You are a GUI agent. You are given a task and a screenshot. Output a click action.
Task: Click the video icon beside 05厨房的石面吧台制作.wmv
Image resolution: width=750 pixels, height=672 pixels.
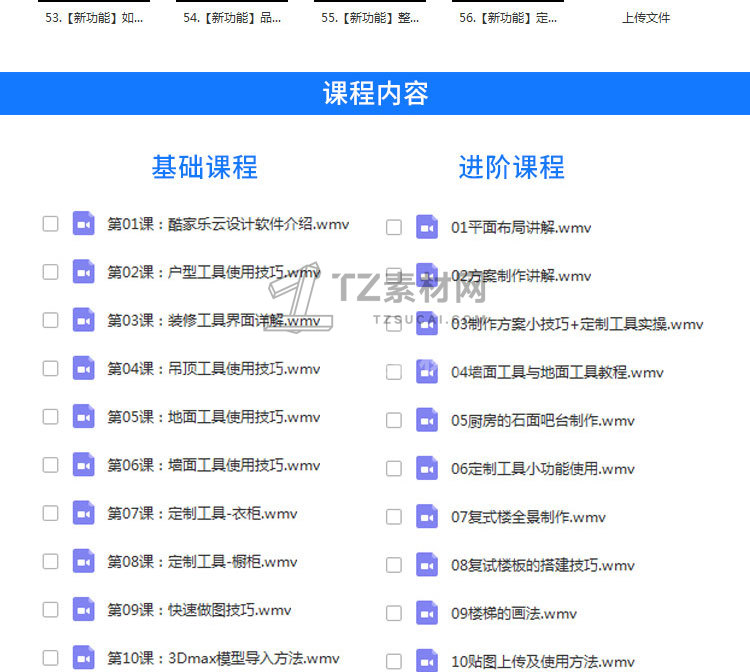427,420
